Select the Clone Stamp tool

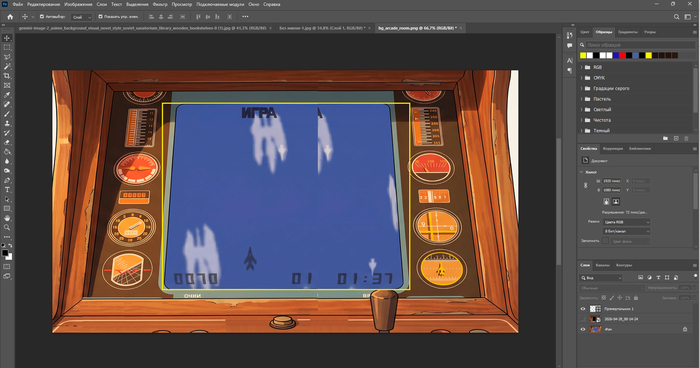tap(7, 123)
